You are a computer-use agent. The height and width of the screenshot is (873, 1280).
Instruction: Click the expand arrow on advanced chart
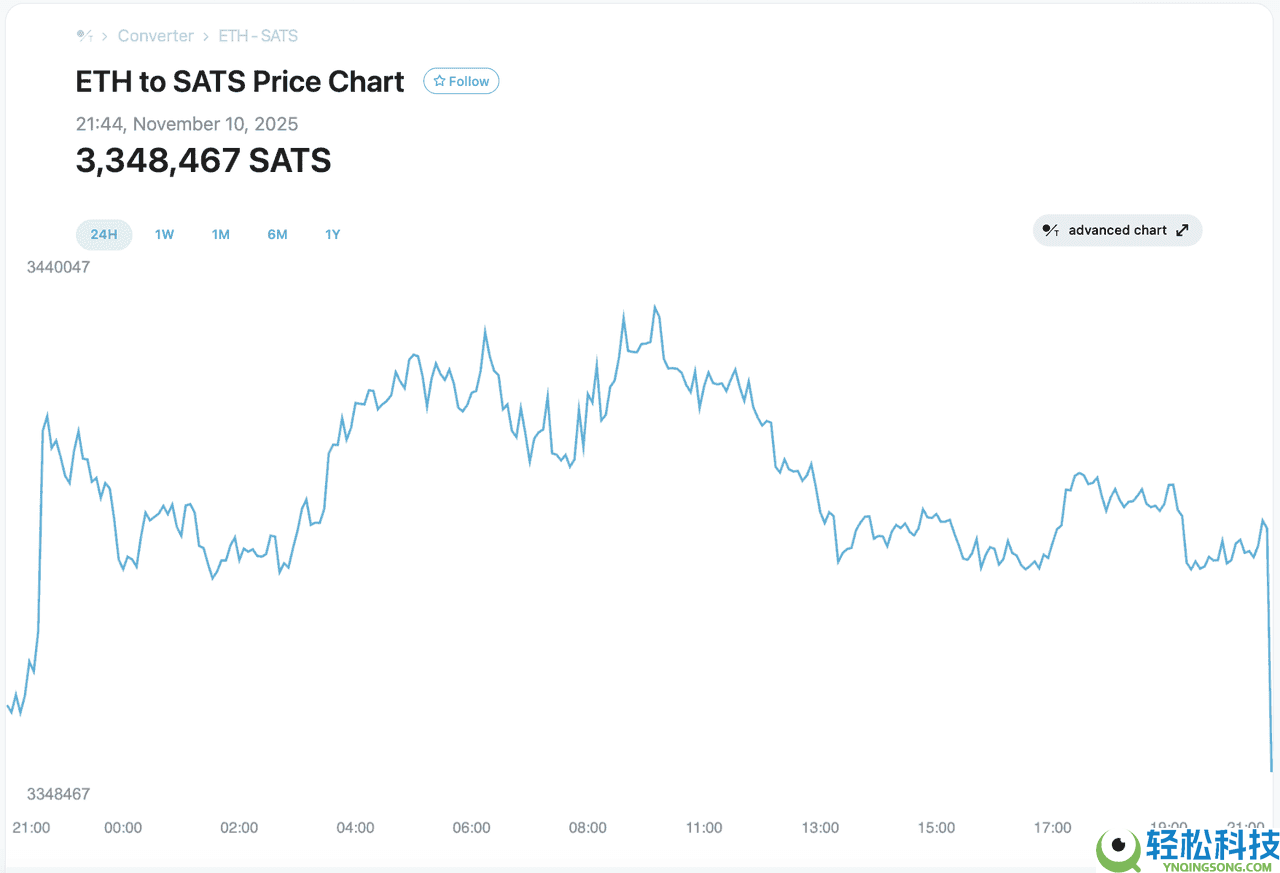pyautogui.click(x=1182, y=230)
